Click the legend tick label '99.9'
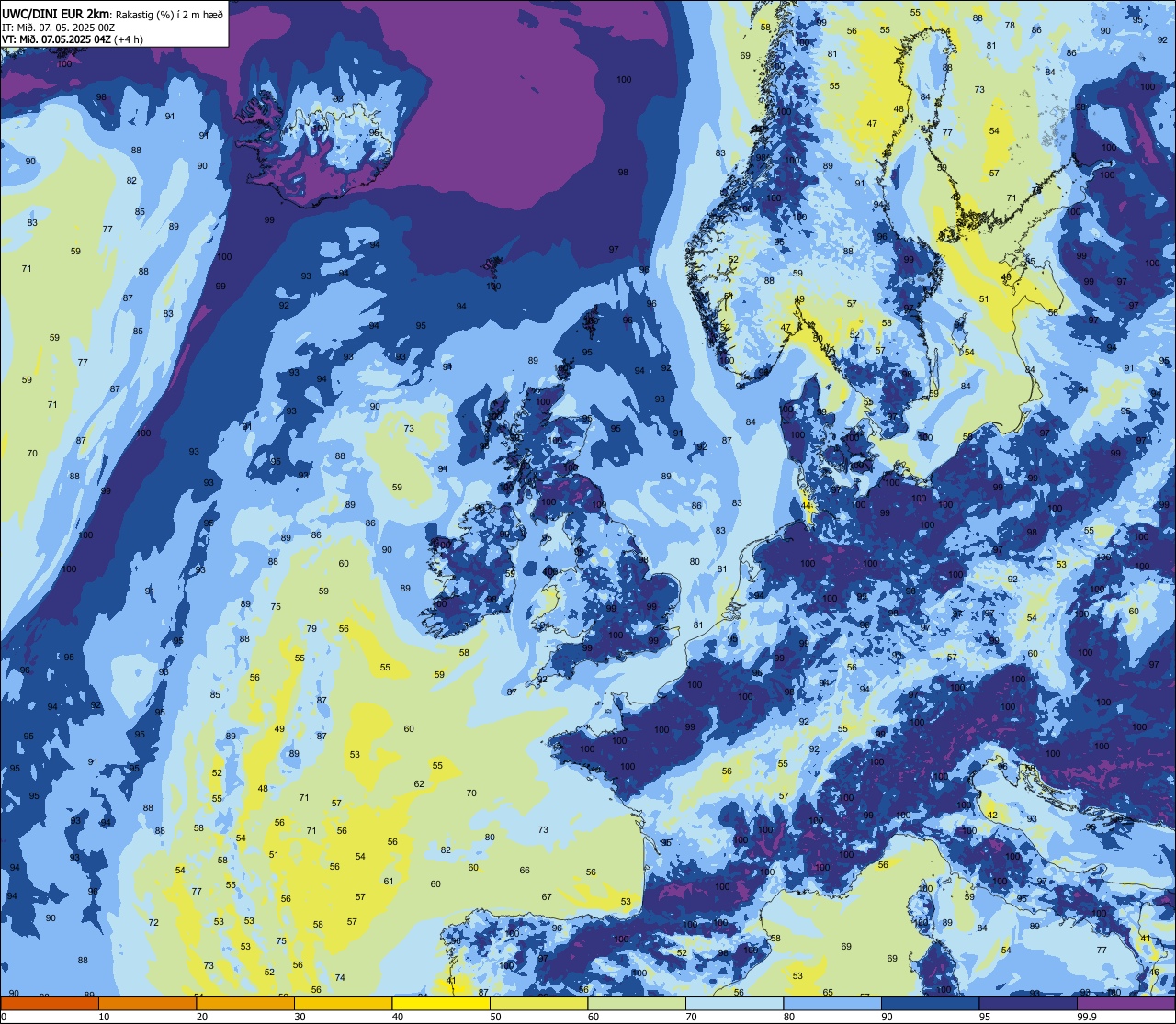 [1087, 1017]
